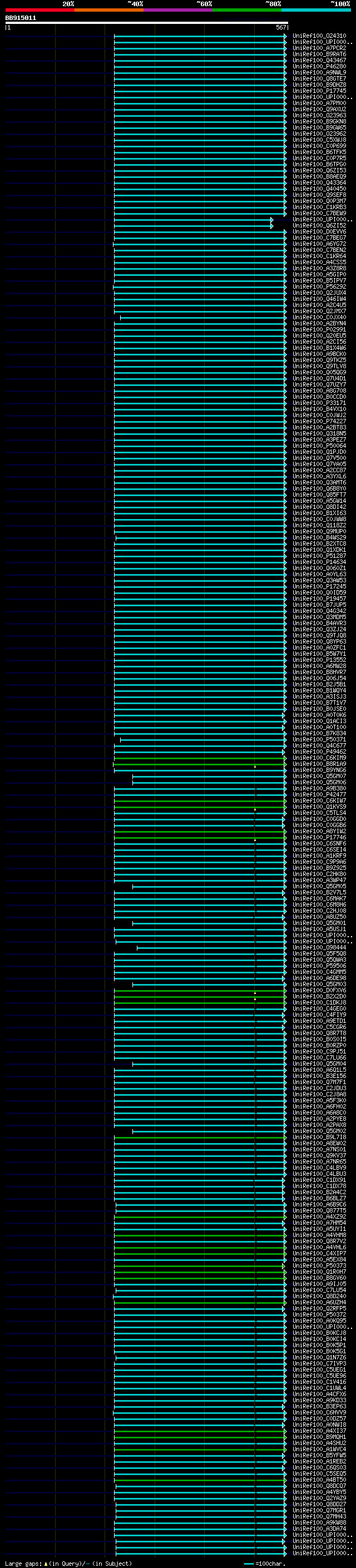The width and height of the screenshot is (356, 1568).
Task: Select label UniRef100_Q7MGR1
Action: [319, 1510]
